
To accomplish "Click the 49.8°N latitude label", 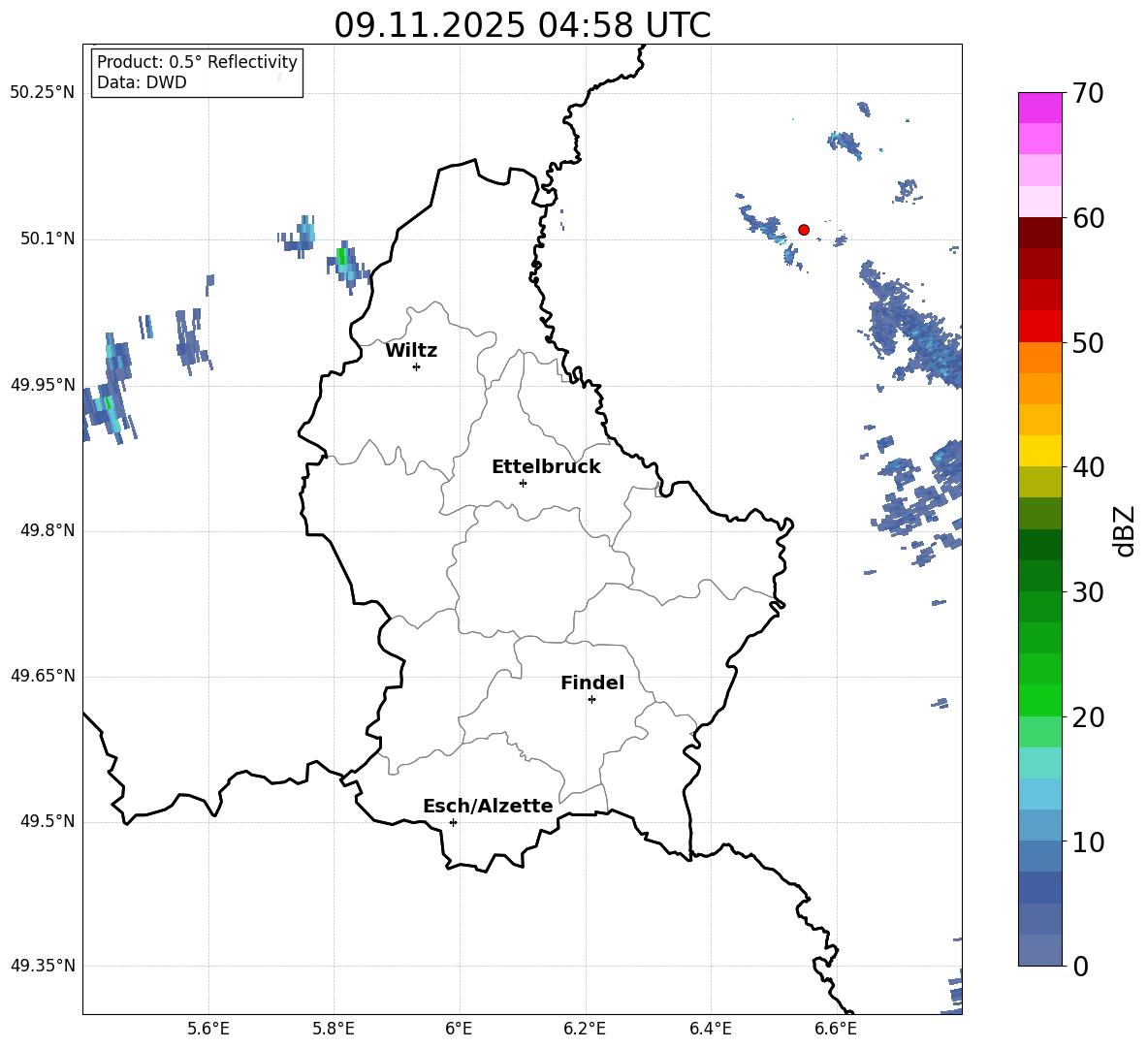I will (48, 530).
